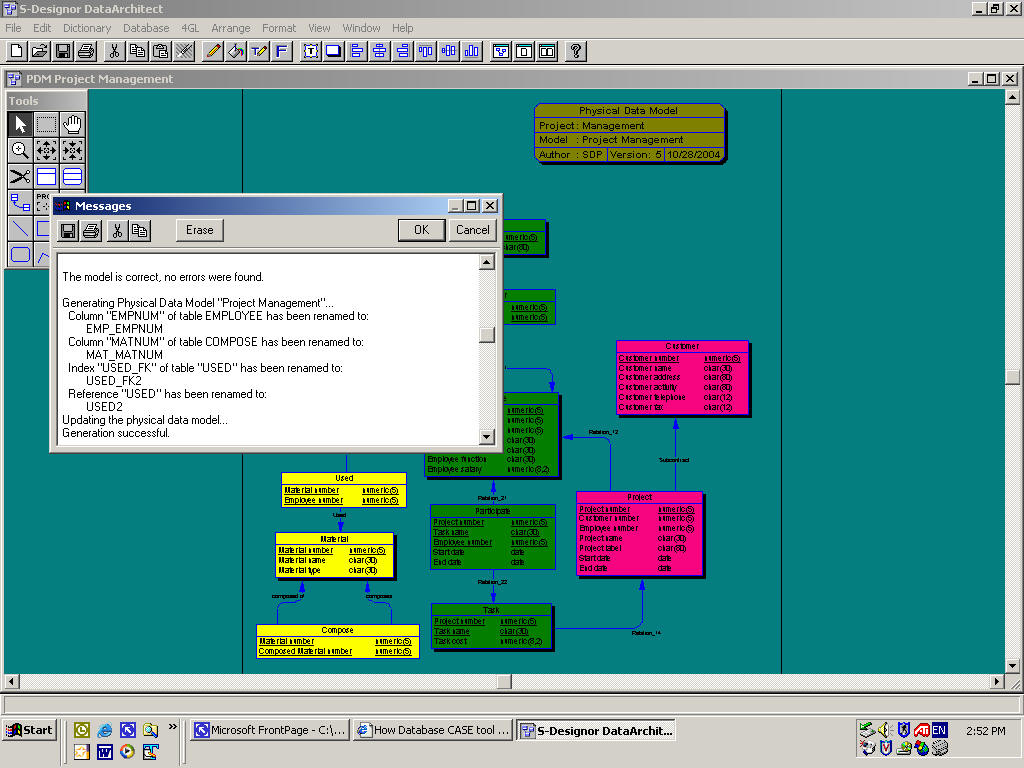Viewport: 1024px width, 768px height.
Task: Click OK in the Messages window
Action: coord(421,230)
